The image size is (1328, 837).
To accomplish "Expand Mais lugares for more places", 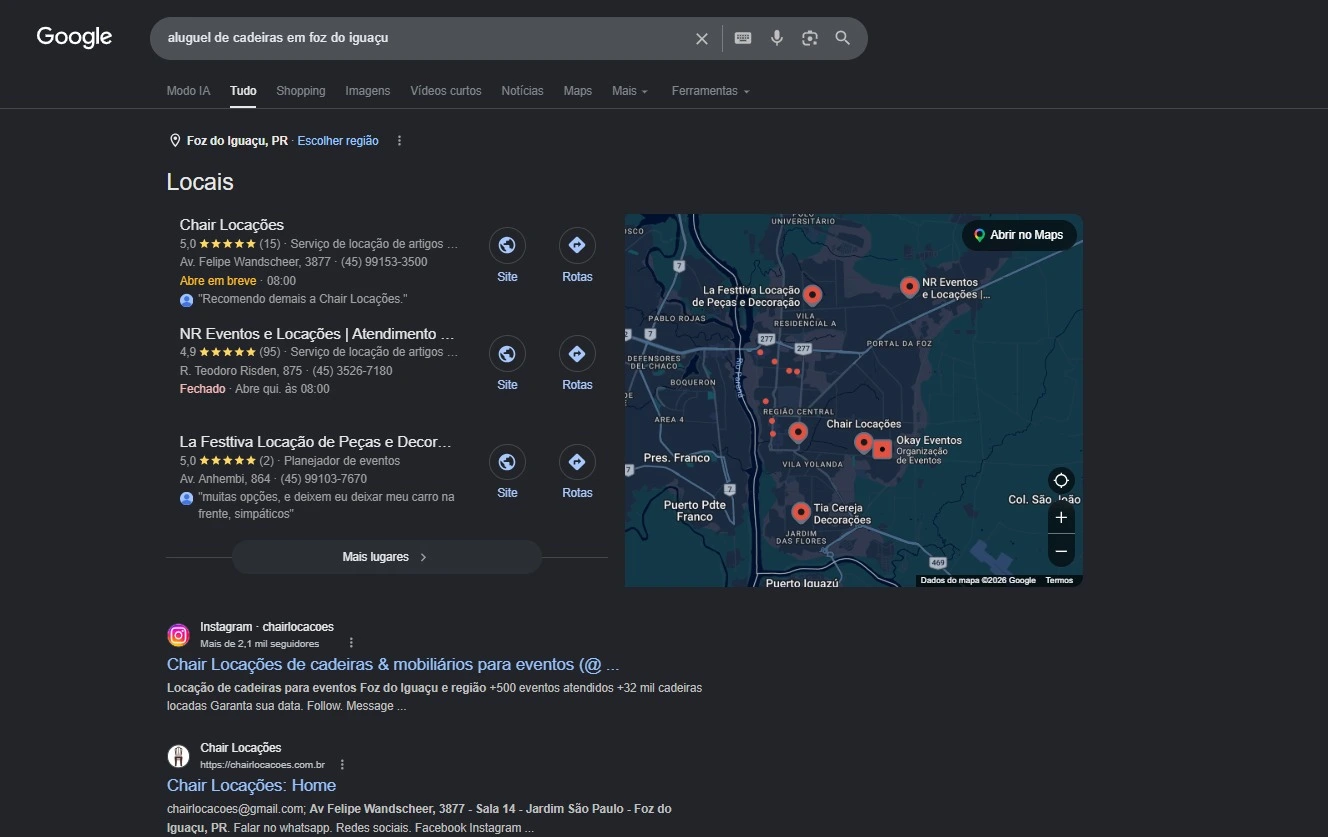I will (386, 557).
